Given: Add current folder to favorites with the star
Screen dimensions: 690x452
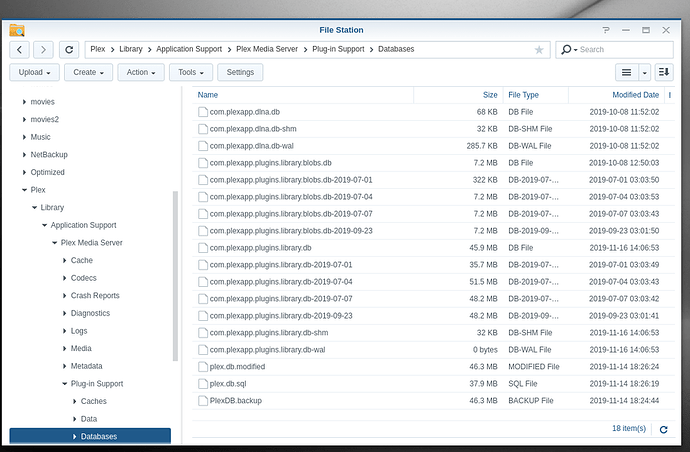Looking at the screenshot, I should [539, 50].
